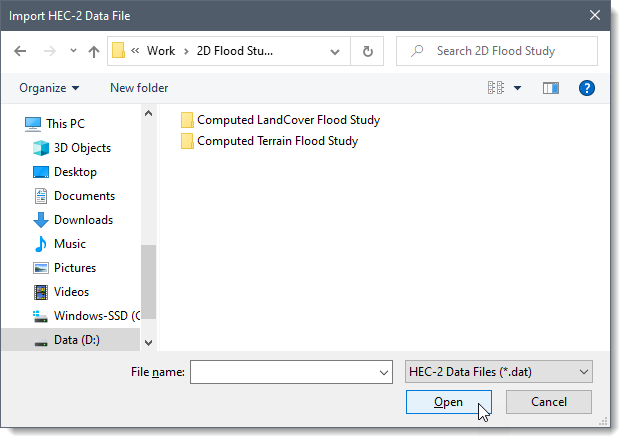The height and width of the screenshot is (440, 624).
Task: Go back using the left arrow
Action: point(20,51)
